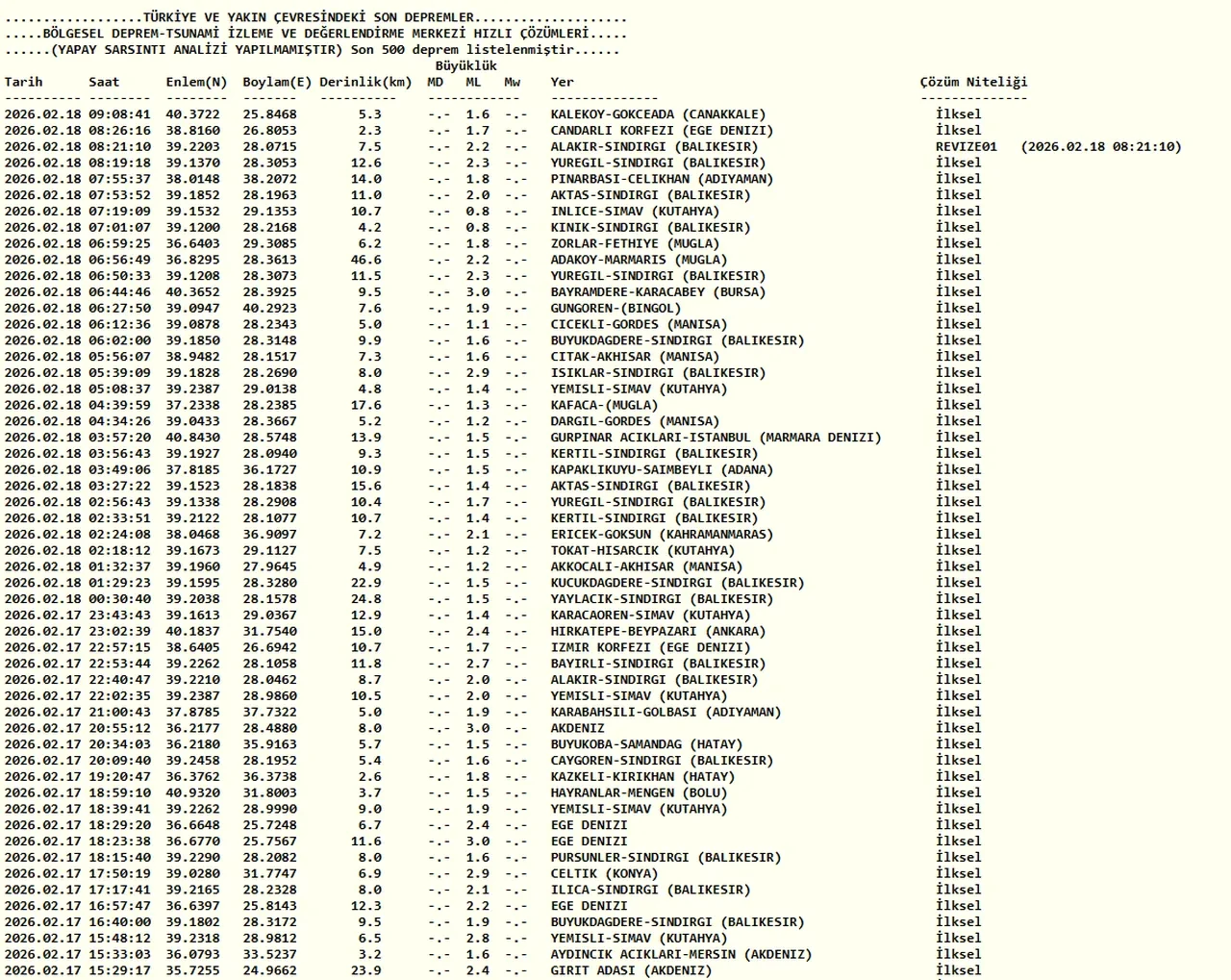Click the 'Çözüm Niteliği' column header

(973, 82)
